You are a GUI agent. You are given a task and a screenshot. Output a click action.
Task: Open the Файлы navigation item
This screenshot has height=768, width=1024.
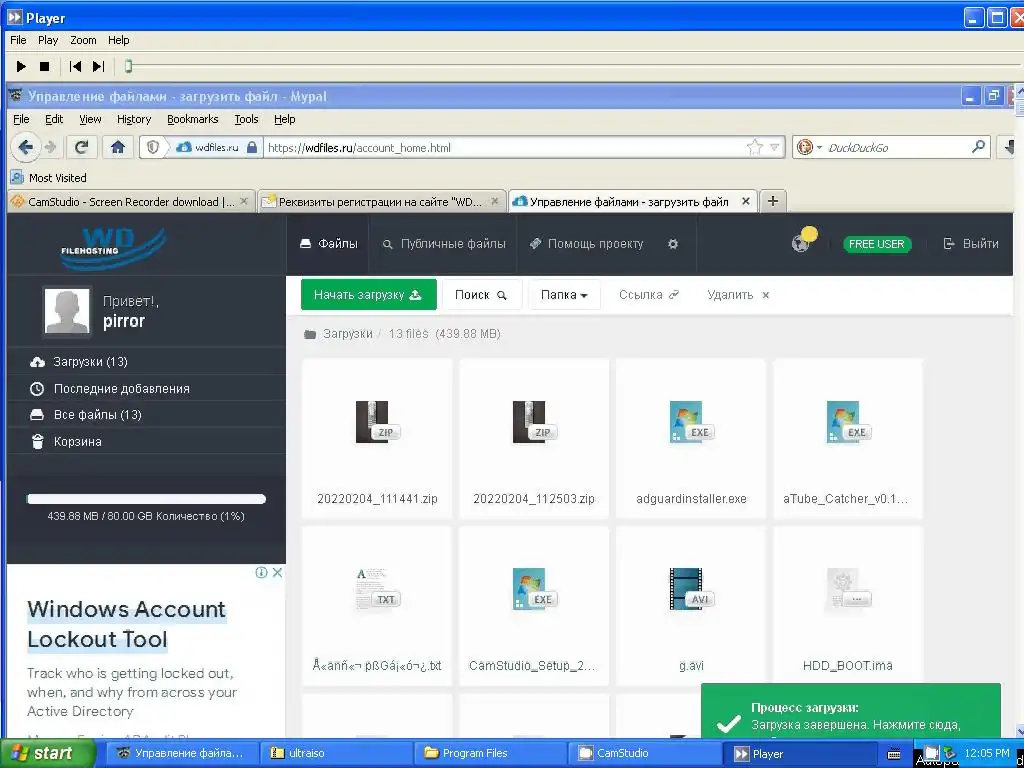[x=328, y=244]
